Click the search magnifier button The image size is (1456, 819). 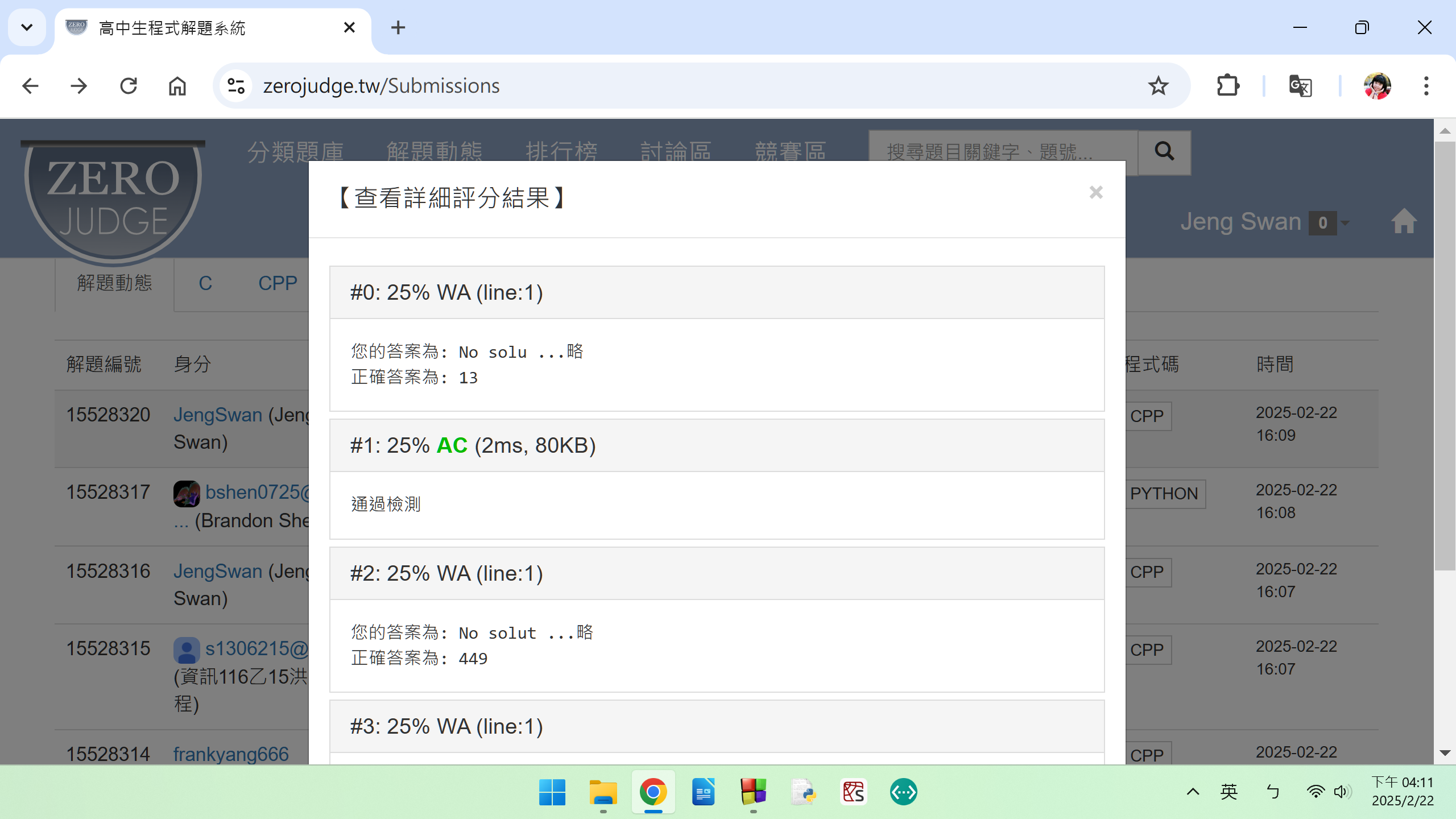[1164, 152]
